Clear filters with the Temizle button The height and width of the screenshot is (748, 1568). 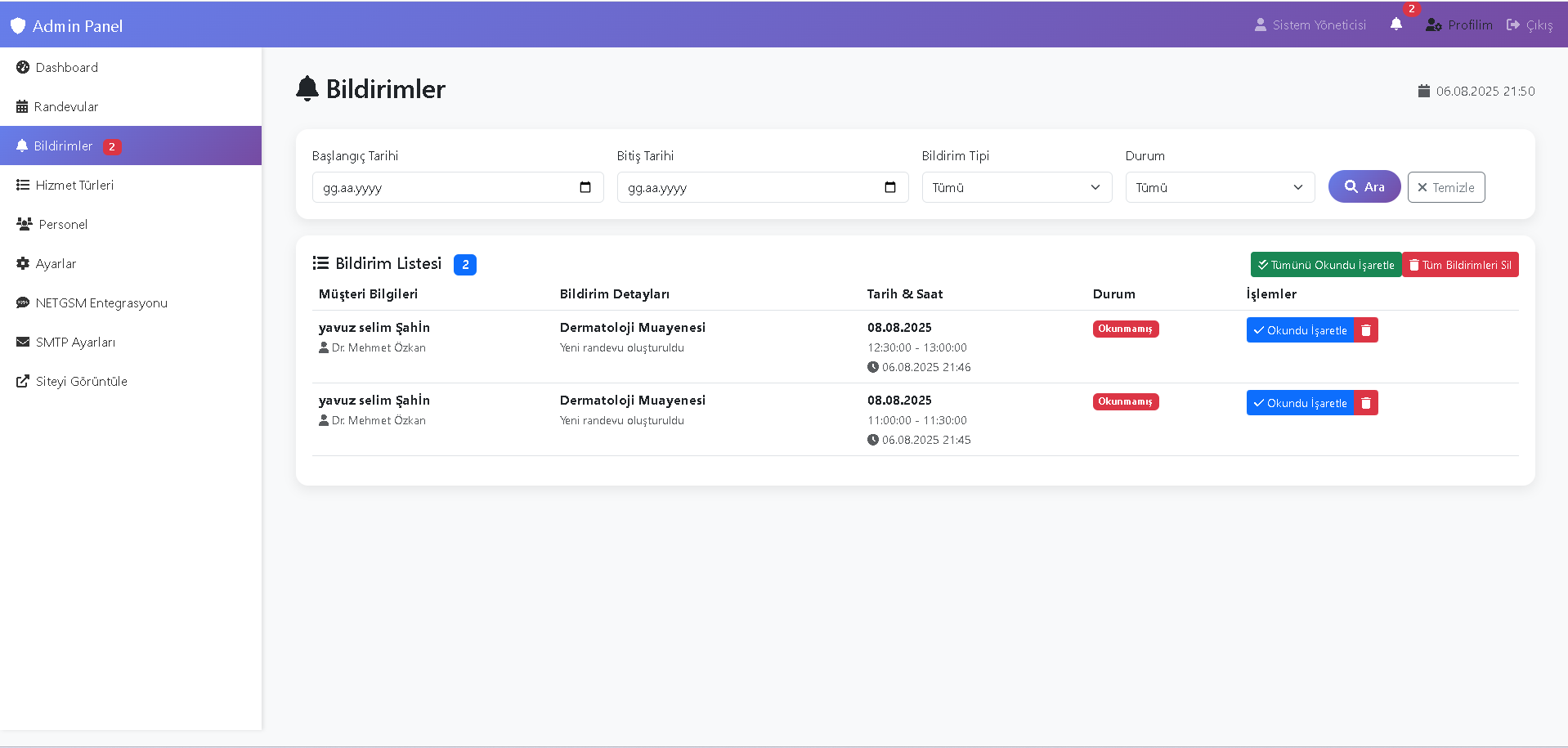point(1445,187)
